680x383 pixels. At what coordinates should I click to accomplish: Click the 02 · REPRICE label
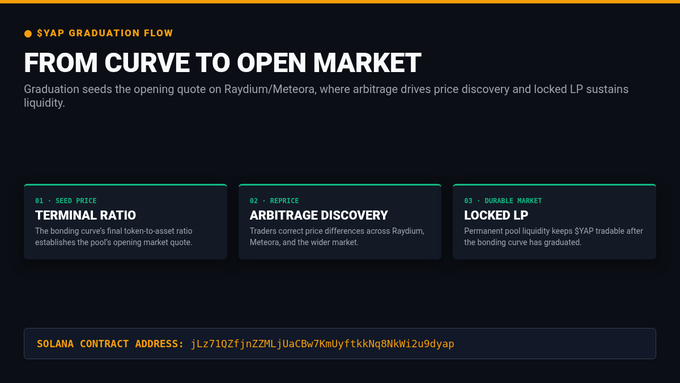click(274, 200)
